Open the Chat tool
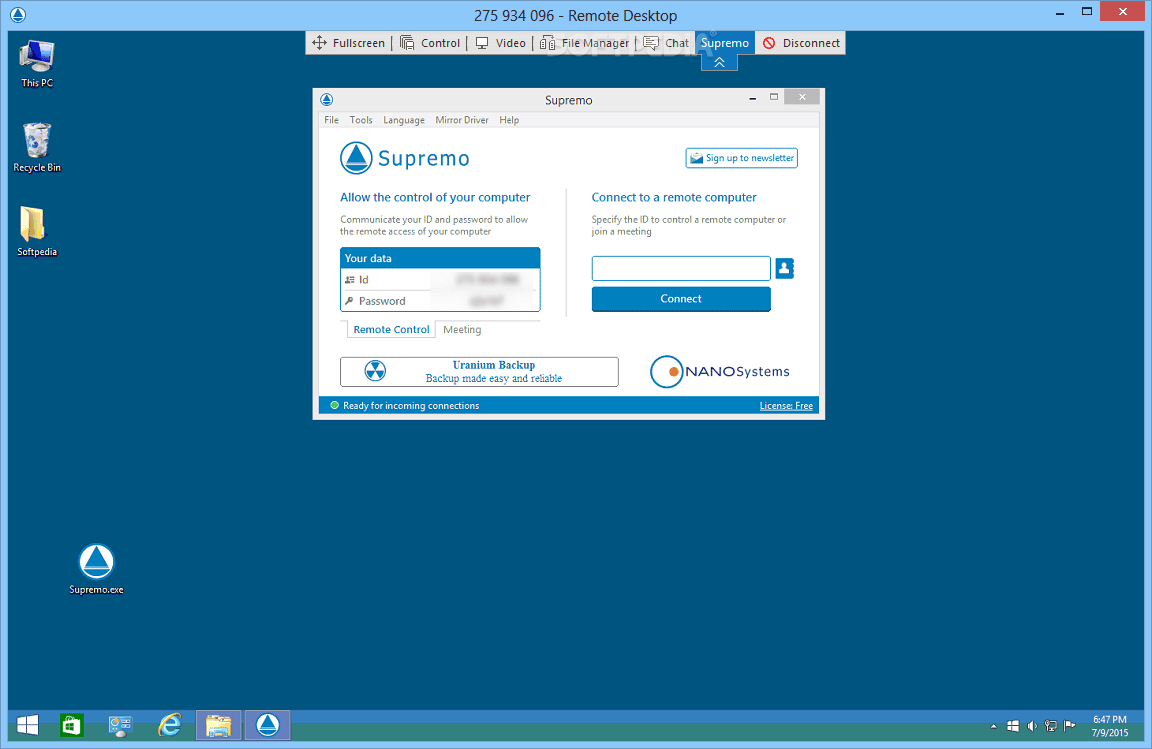The image size is (1152, 749). coord(666,43)
